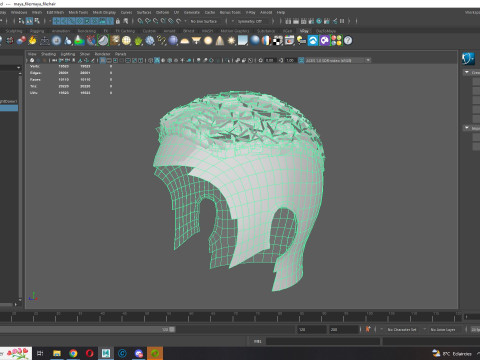
Task: Click the question mark help shelf icon
Action: pyautogui.click(x=348, y=41)
